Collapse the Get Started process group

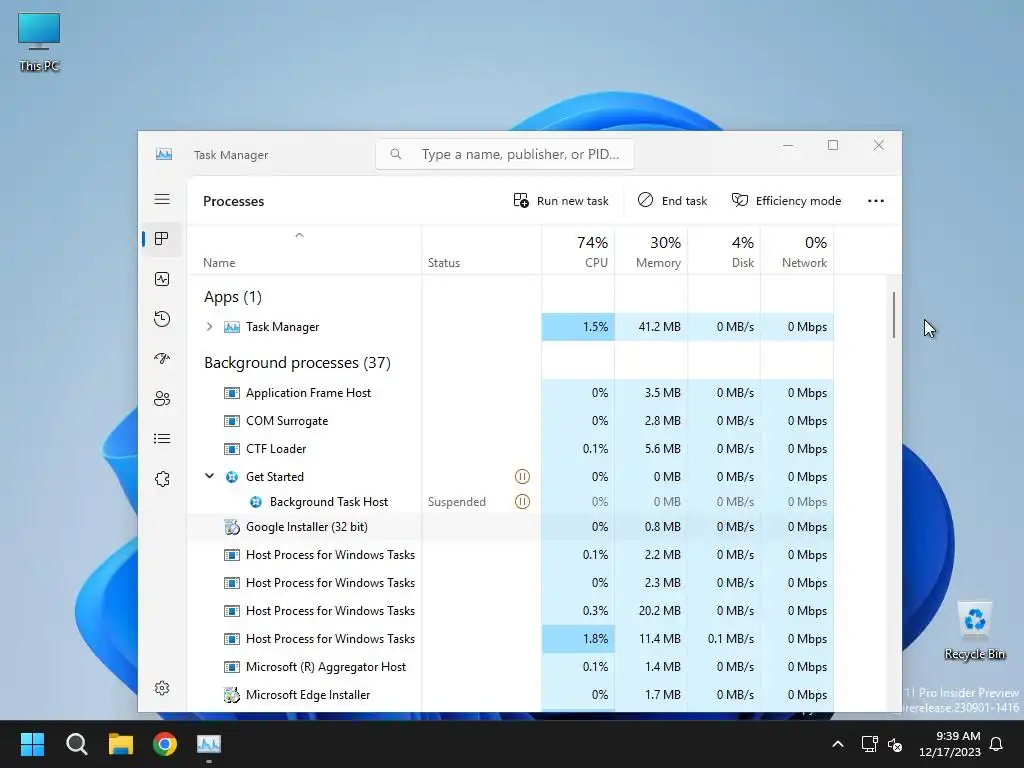209,476
